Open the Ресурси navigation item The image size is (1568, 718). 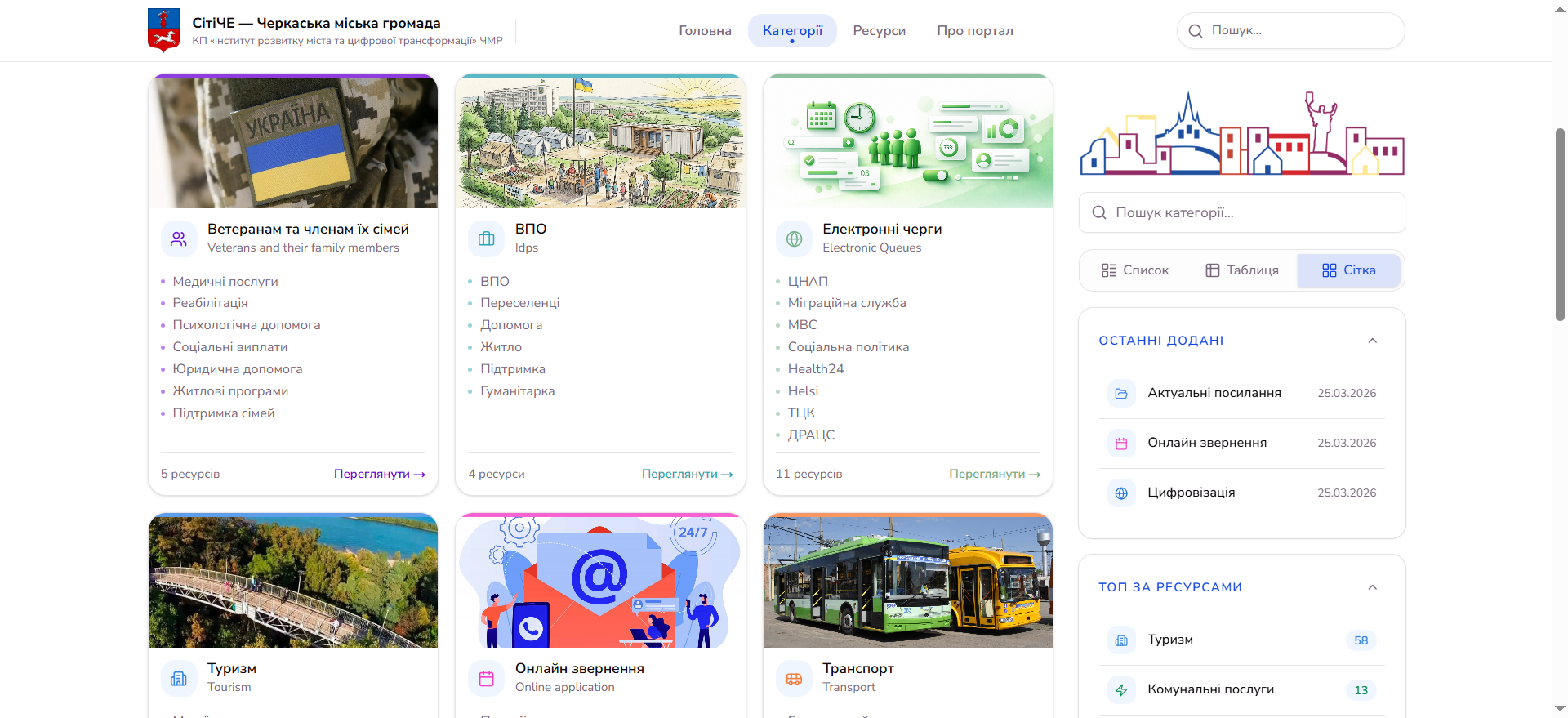pos(880,31)
